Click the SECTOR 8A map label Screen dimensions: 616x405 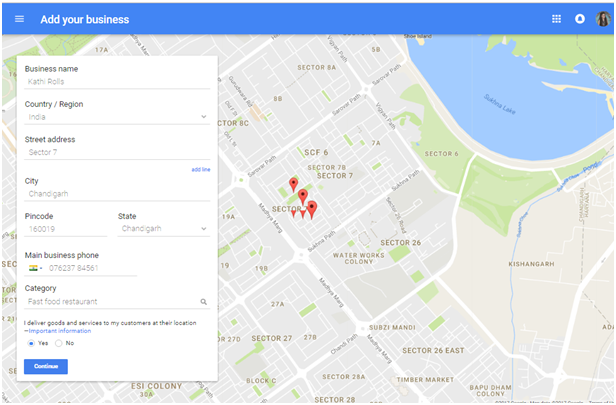316,68
